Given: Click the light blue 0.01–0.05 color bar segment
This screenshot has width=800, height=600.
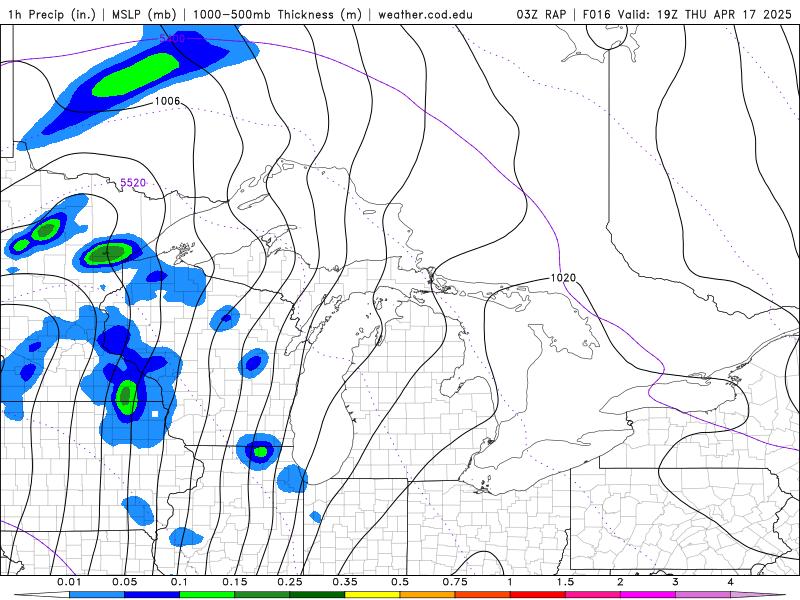Looking at the screenshot, I should click(x=97, y=595).
